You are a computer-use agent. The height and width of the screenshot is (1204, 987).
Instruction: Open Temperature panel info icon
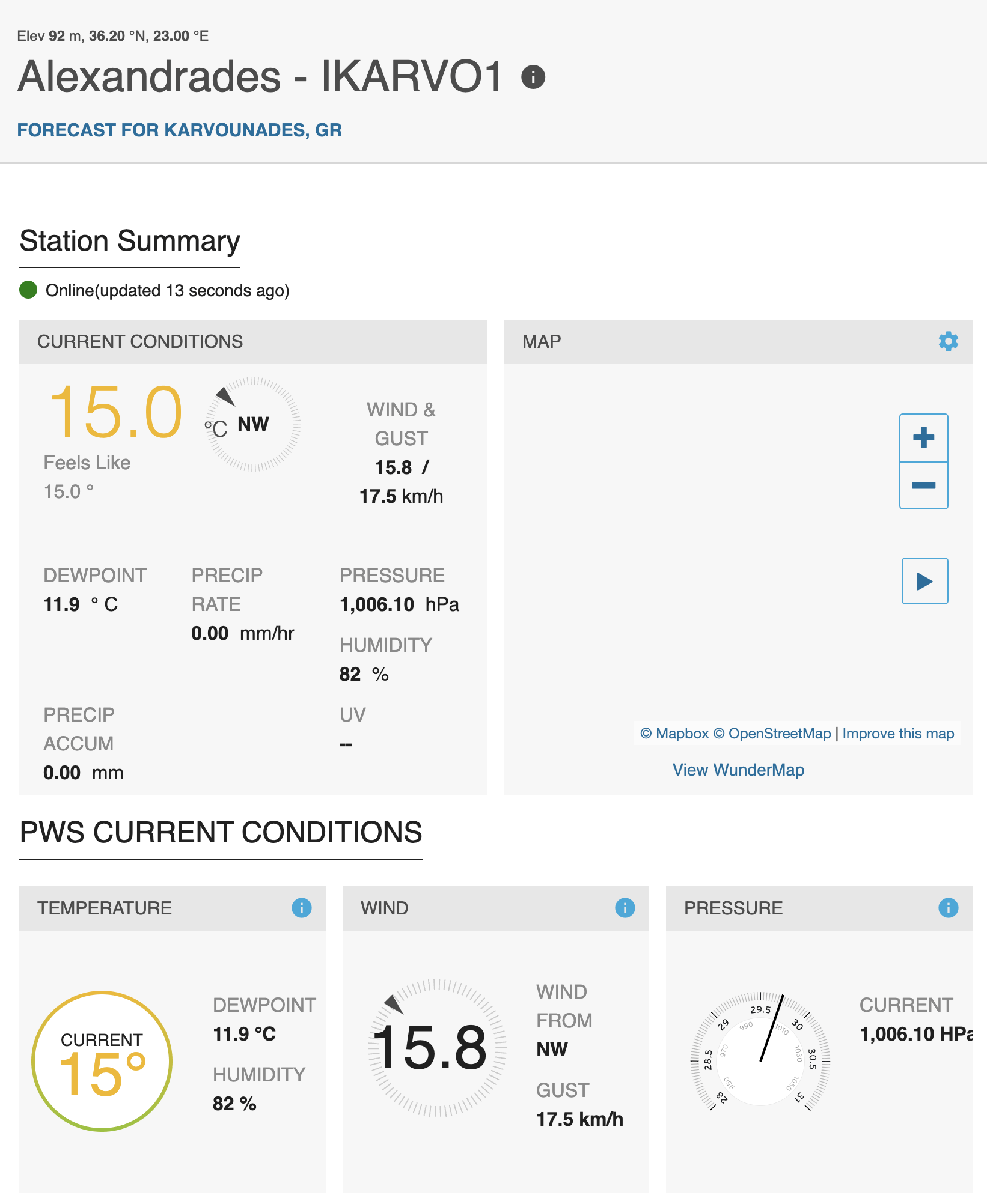(301, 908)
